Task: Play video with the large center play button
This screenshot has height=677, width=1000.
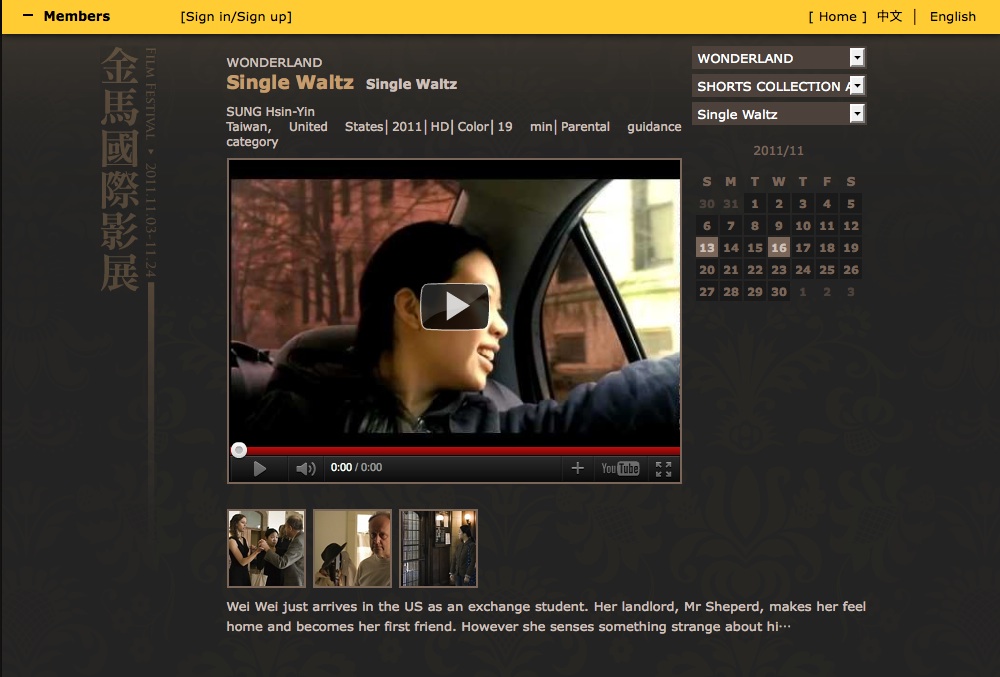Action: point(455,307)
